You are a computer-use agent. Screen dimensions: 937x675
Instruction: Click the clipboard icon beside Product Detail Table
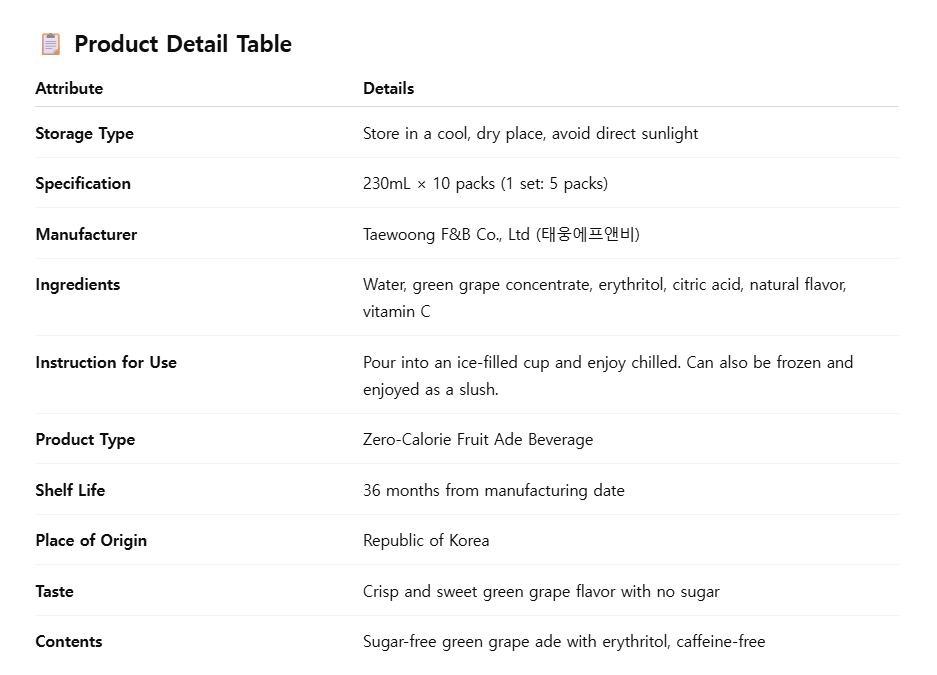[x=50, y=44]
